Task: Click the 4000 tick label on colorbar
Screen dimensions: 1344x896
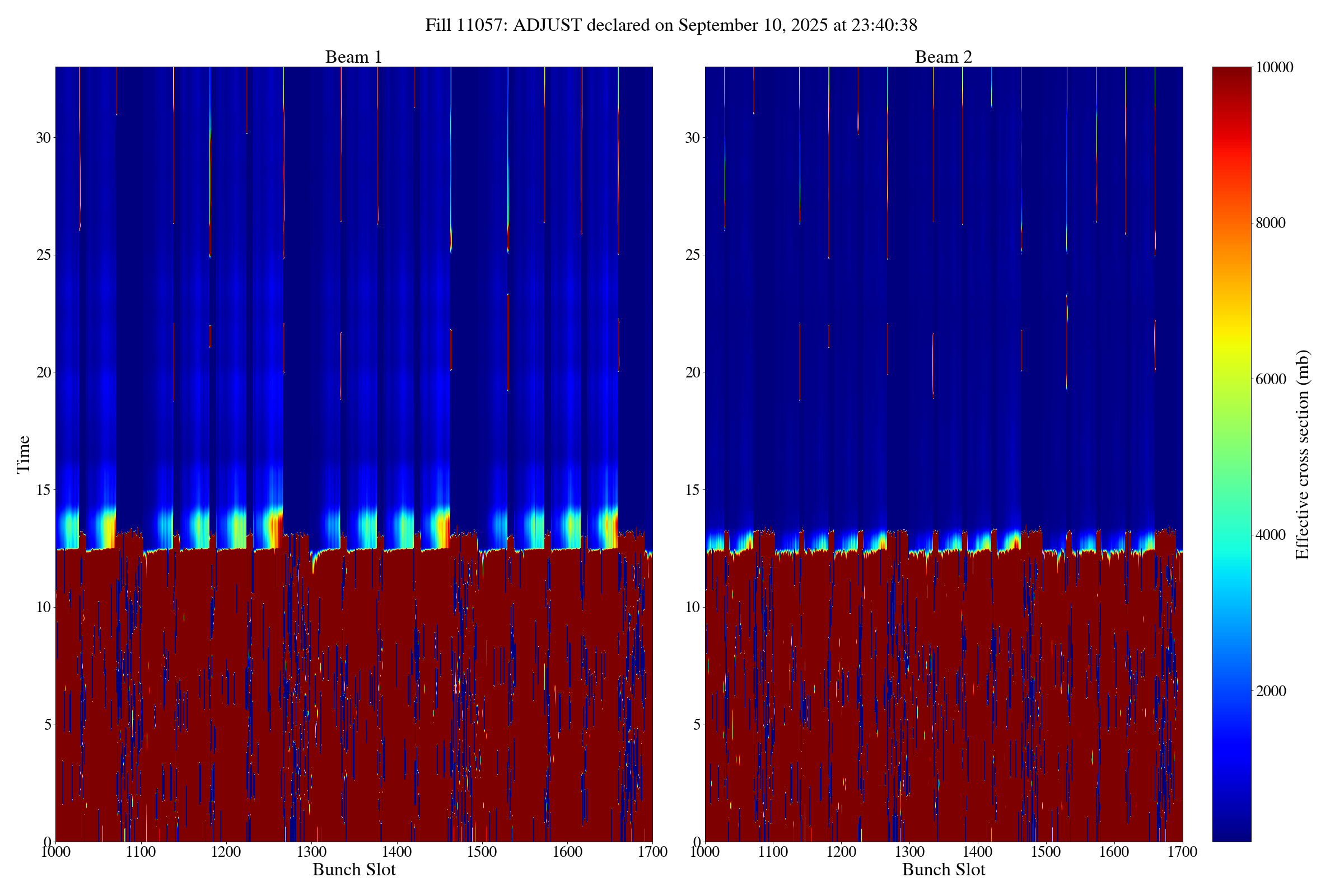Action: (x=1270, y=535)
